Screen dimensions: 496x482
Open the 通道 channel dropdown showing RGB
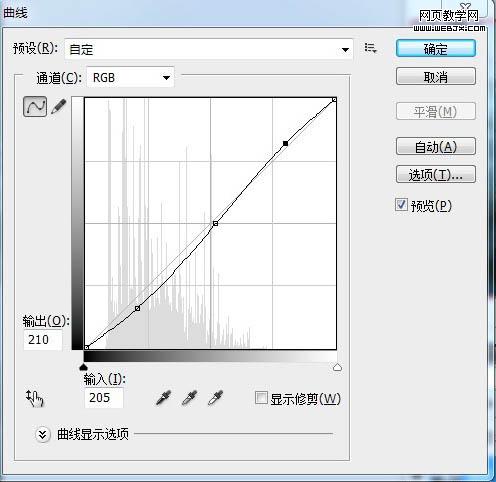pos(130,78)
